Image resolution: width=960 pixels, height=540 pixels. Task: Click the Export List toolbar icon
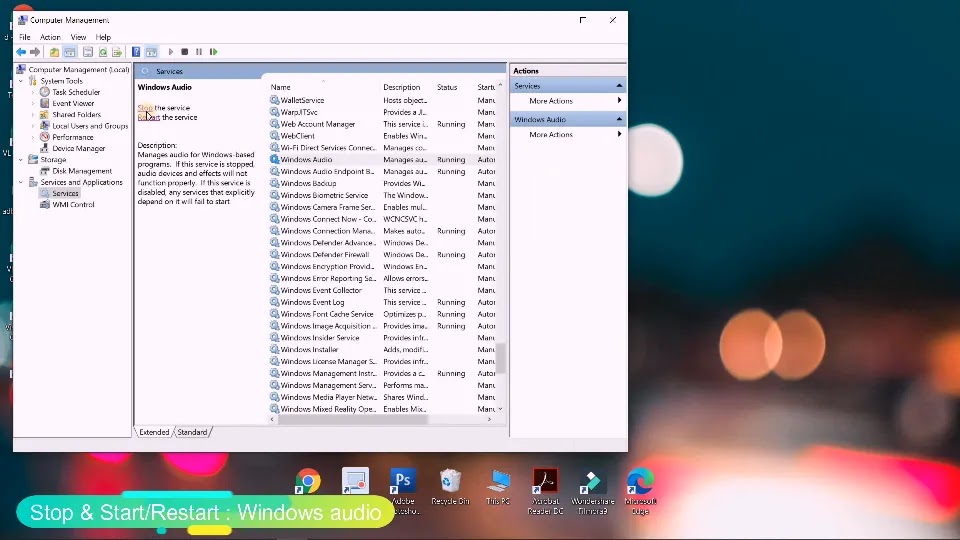tap(117, 52)
